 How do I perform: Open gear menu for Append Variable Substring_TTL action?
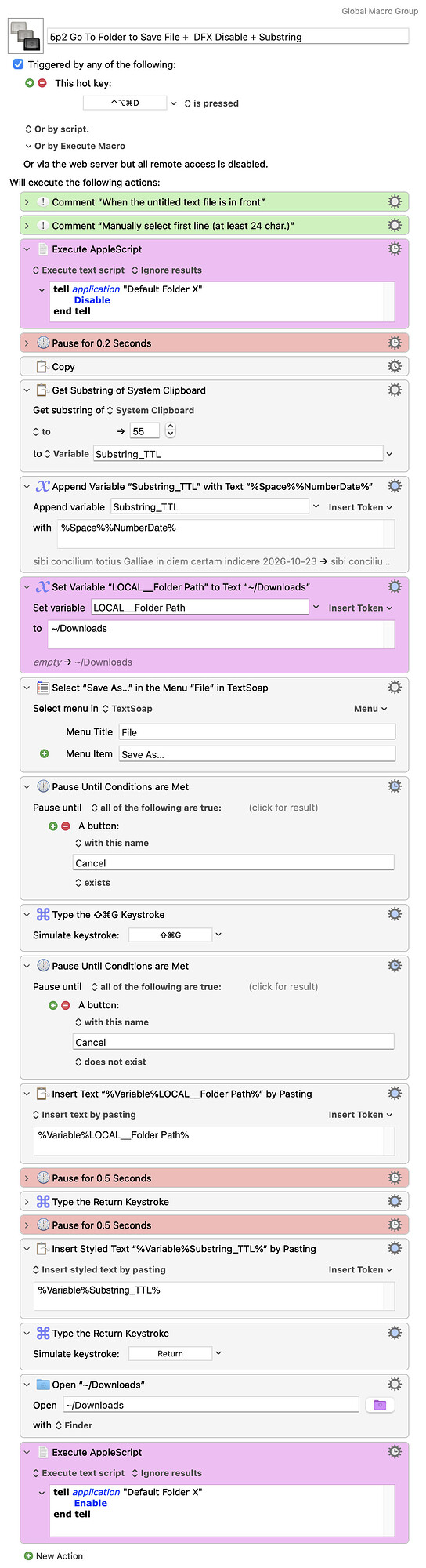(395, 487)
